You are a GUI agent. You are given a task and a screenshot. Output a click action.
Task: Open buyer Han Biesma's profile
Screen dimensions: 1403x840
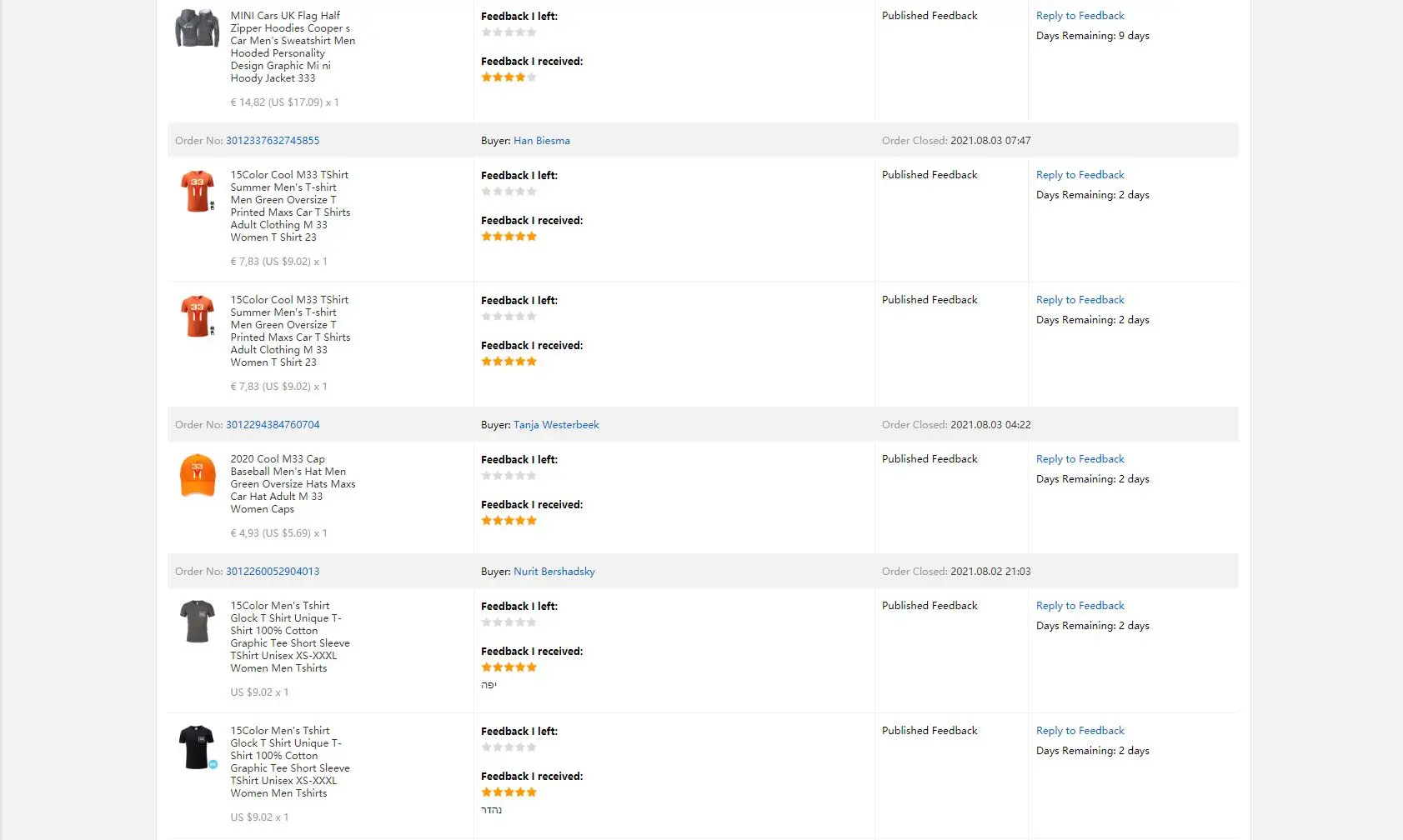coord(542,141)
